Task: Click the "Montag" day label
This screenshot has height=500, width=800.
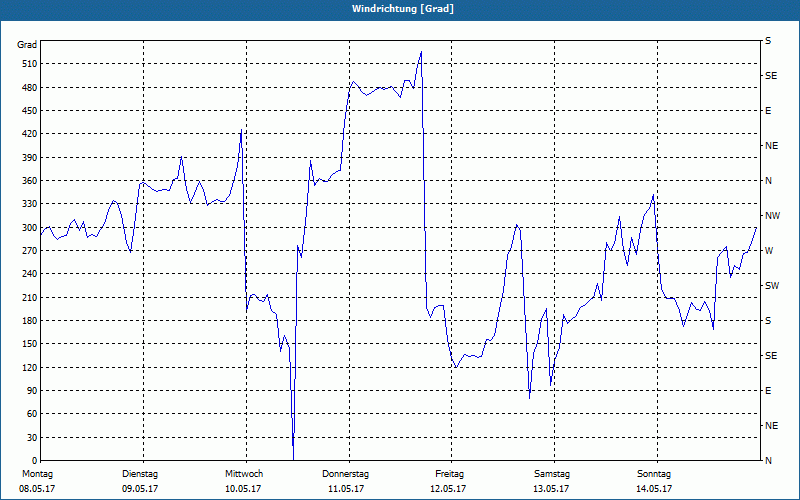Action: (x=37, y=474)
